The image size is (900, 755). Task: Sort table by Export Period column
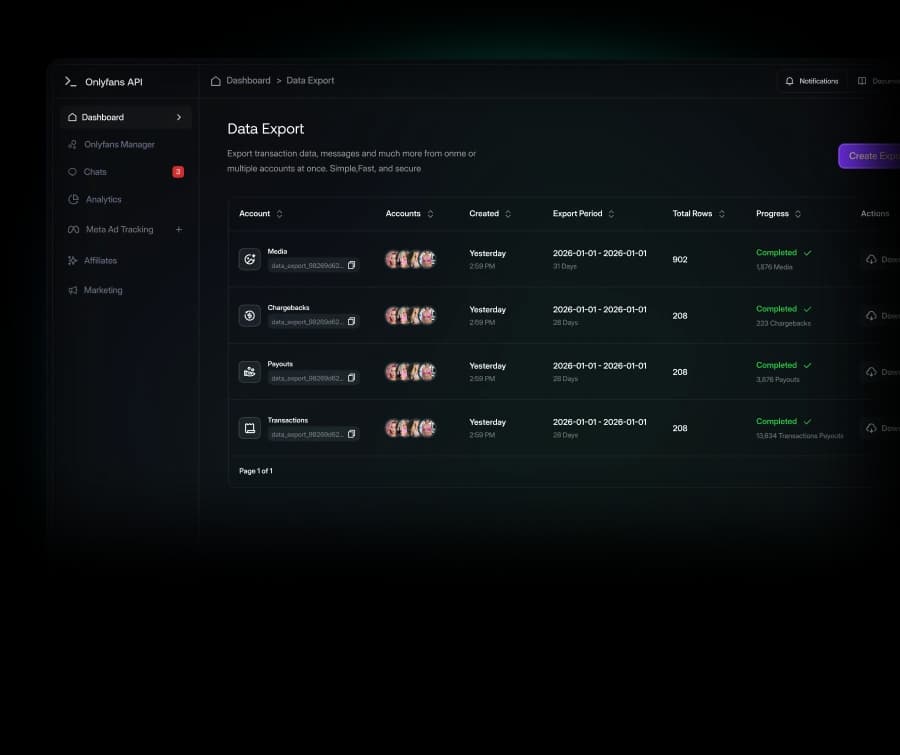click(x=611, y=214)
